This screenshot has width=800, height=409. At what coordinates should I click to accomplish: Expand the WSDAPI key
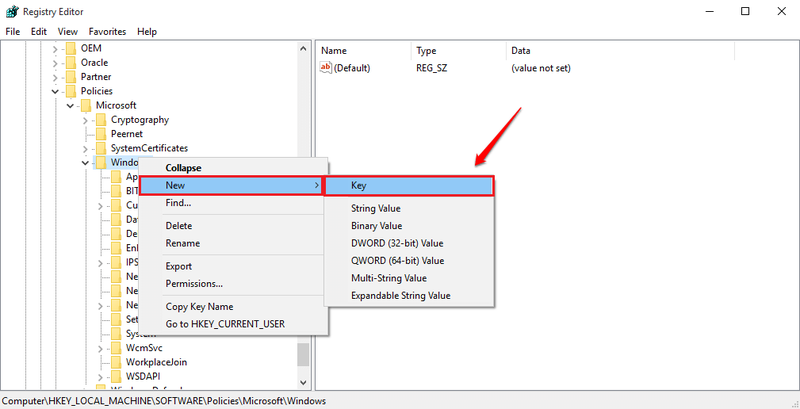tap(100, 377)
